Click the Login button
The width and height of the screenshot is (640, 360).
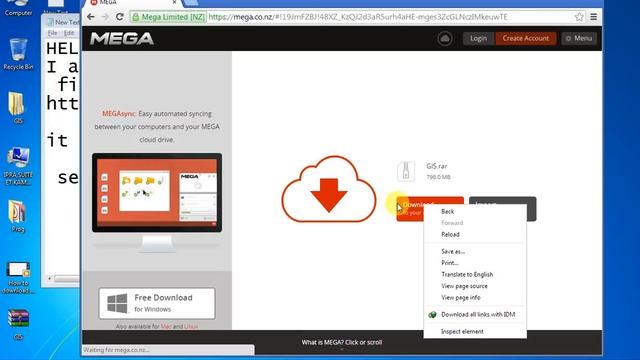[478, 38]
